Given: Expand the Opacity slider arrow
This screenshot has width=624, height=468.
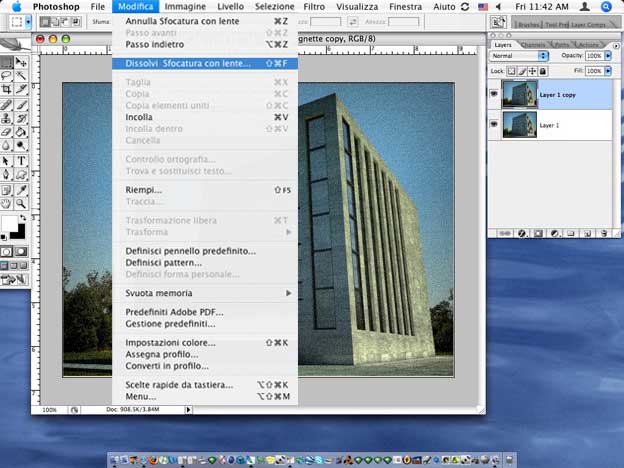Looking at the screenshot, I should coord(607,56).
